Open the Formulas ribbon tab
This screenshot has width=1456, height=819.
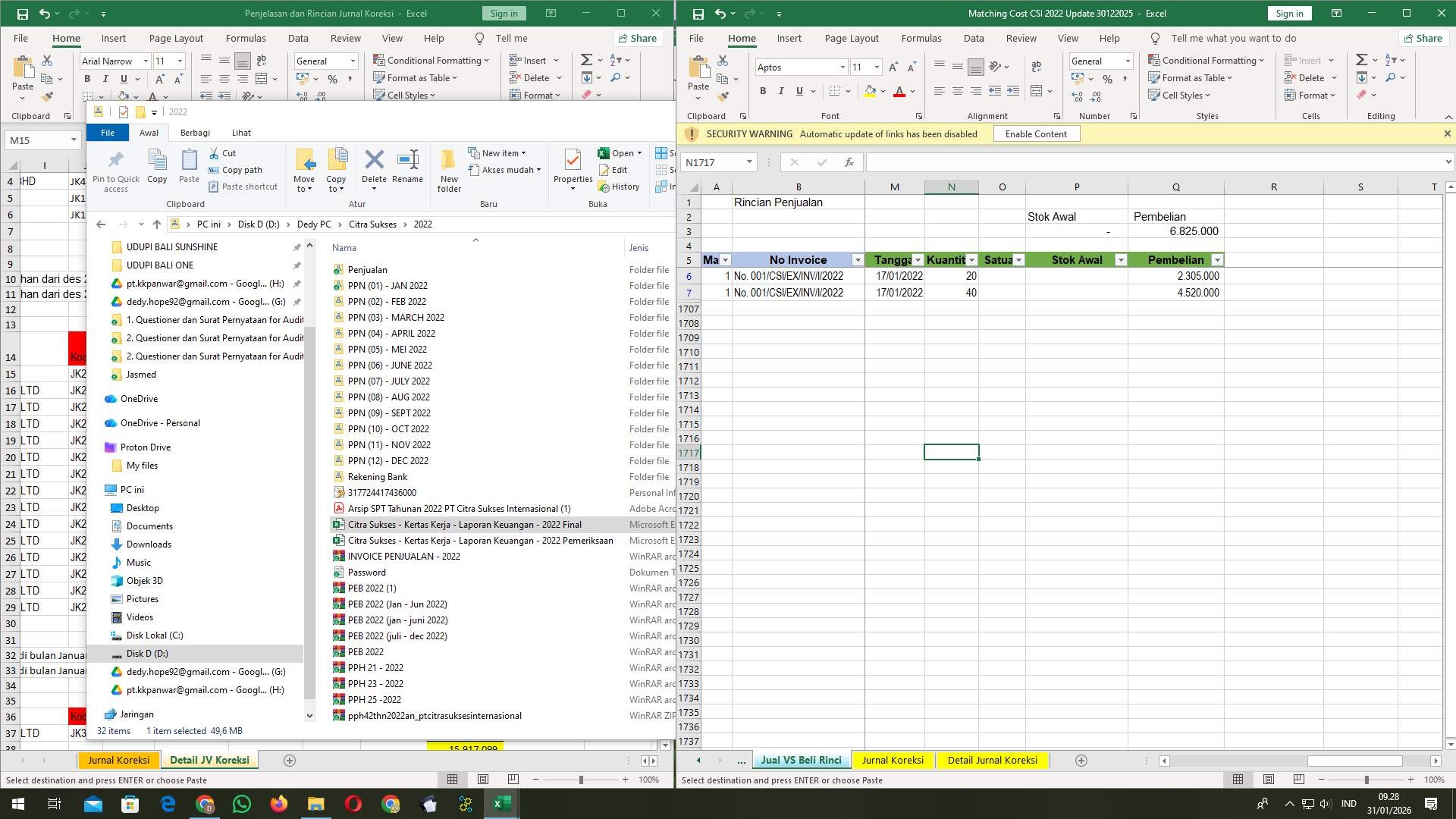[921, 38]
